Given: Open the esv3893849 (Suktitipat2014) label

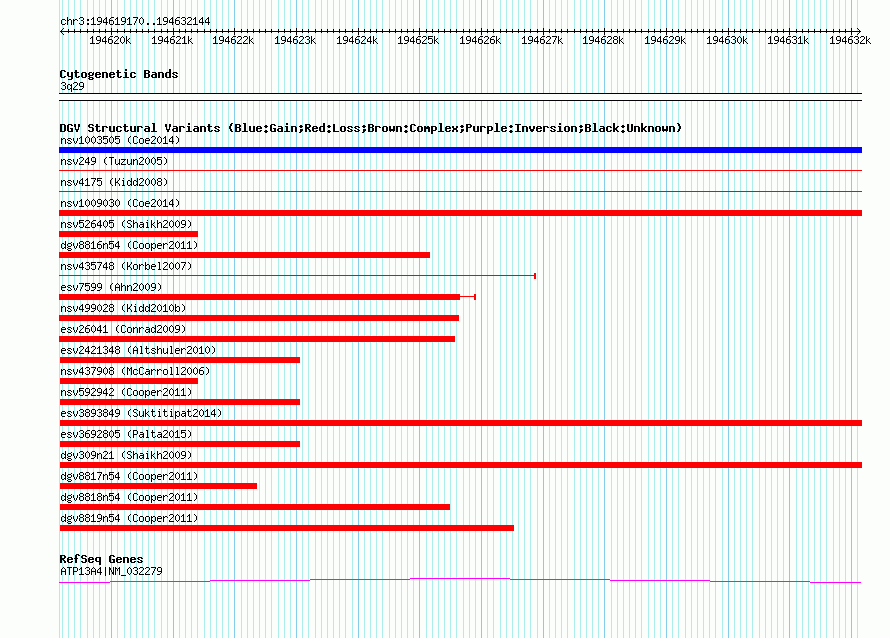Looking at the screenshot, I should pos(141,413).
